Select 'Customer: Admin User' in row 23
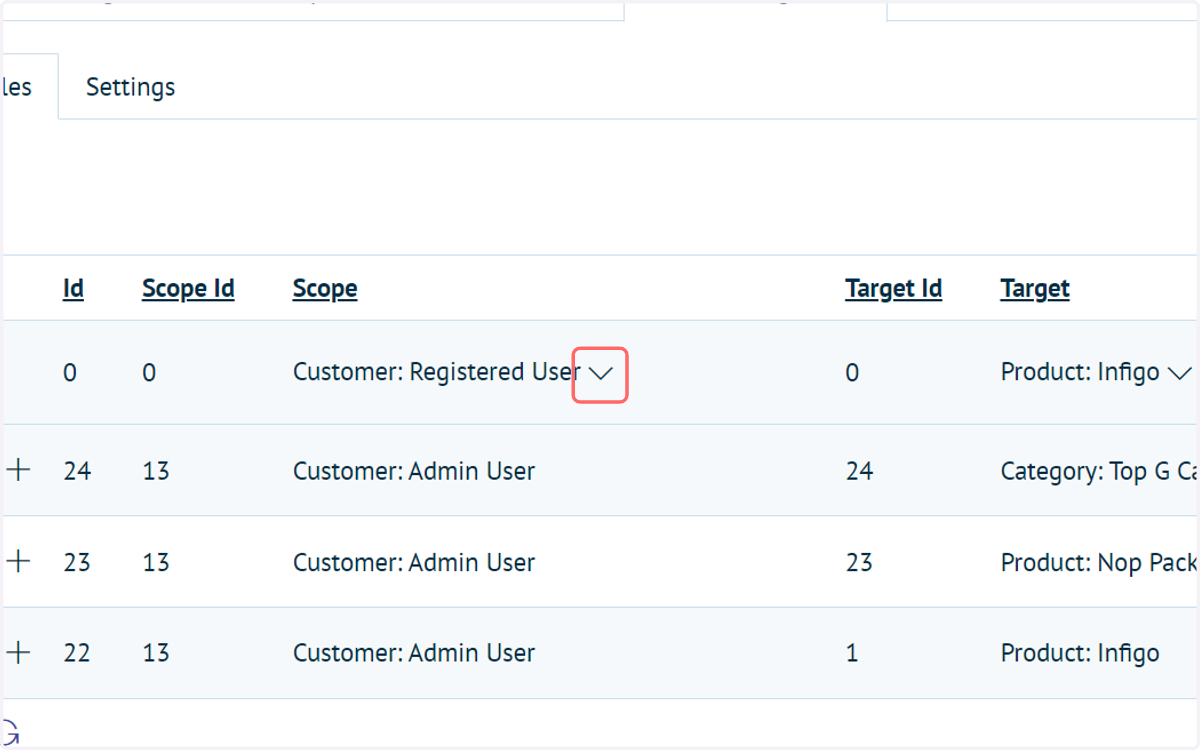 414,562
